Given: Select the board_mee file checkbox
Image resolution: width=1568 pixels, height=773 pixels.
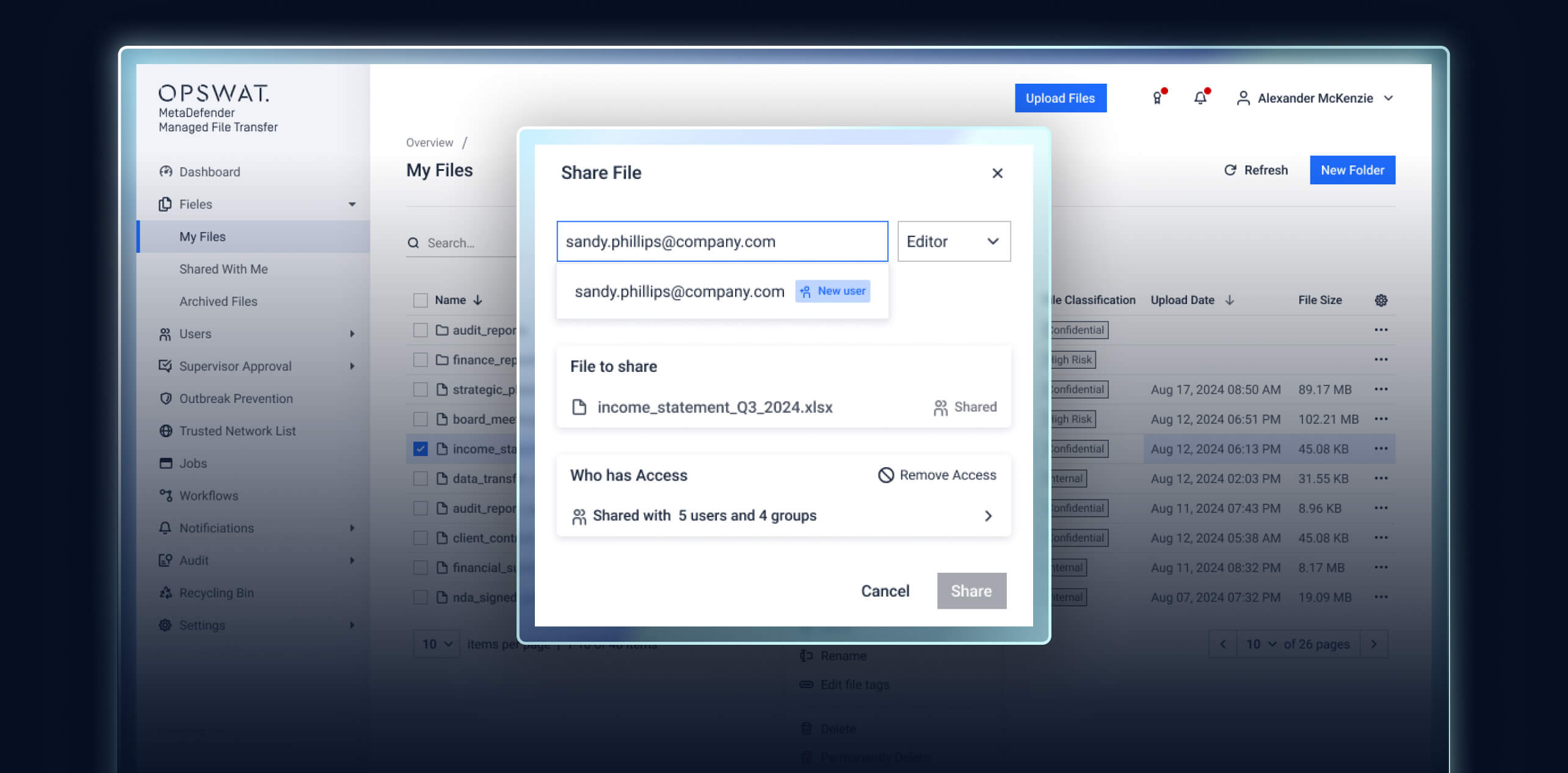Looking at the screenshot, I should click(x=420, y=419).
